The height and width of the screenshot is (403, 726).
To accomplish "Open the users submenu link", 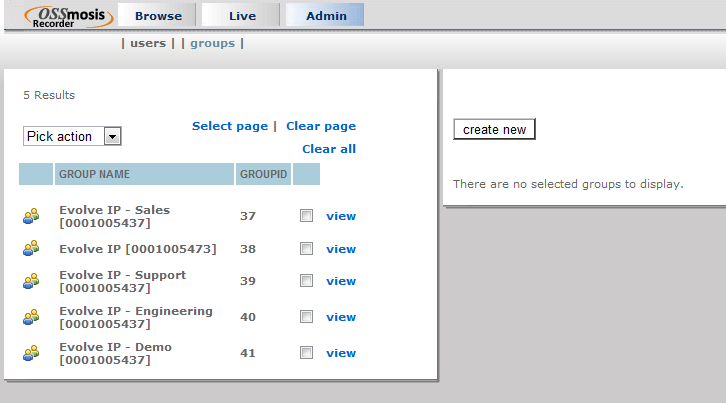I will coord(148,43).
